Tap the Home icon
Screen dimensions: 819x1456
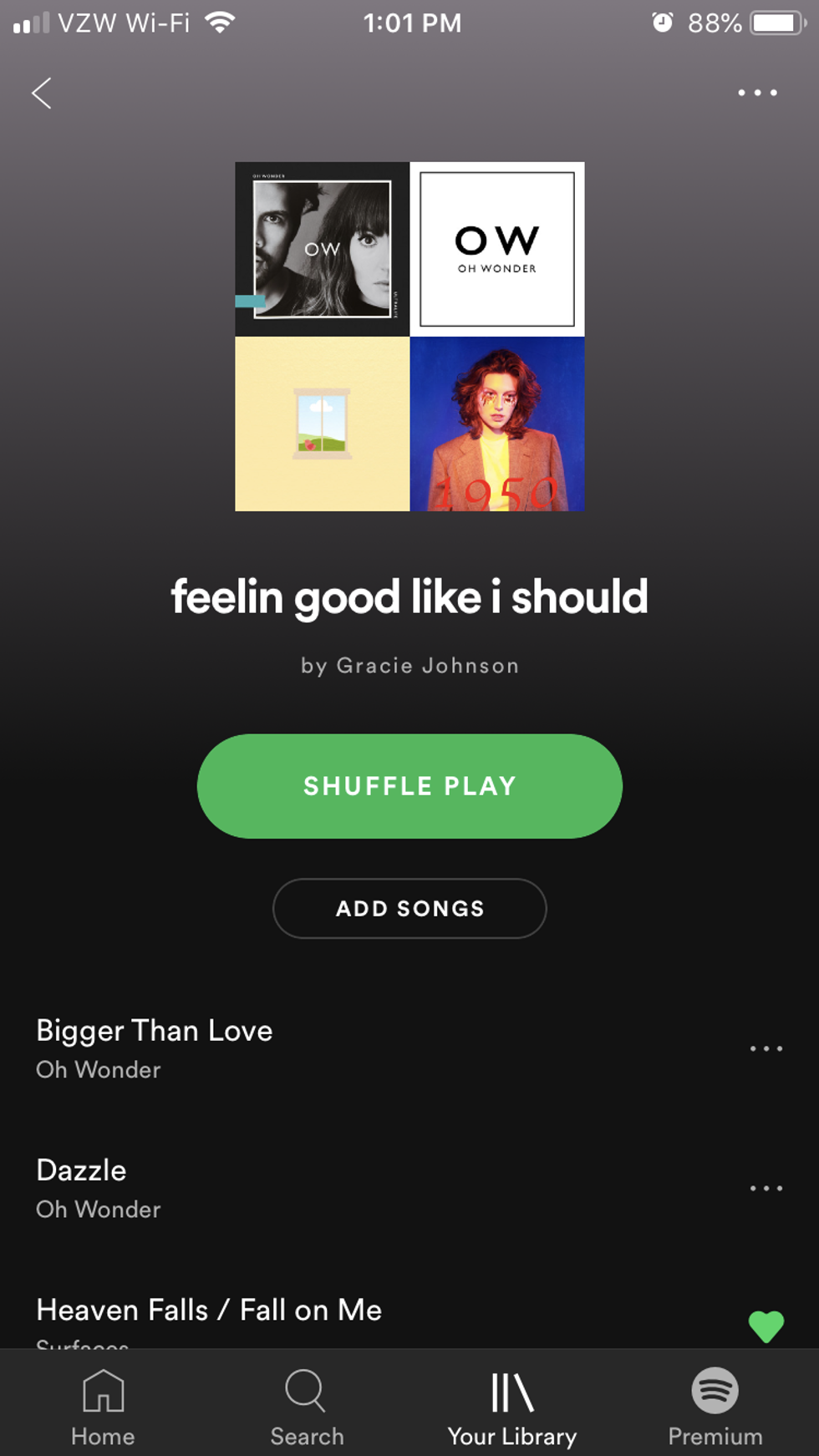pos(103,1390)
